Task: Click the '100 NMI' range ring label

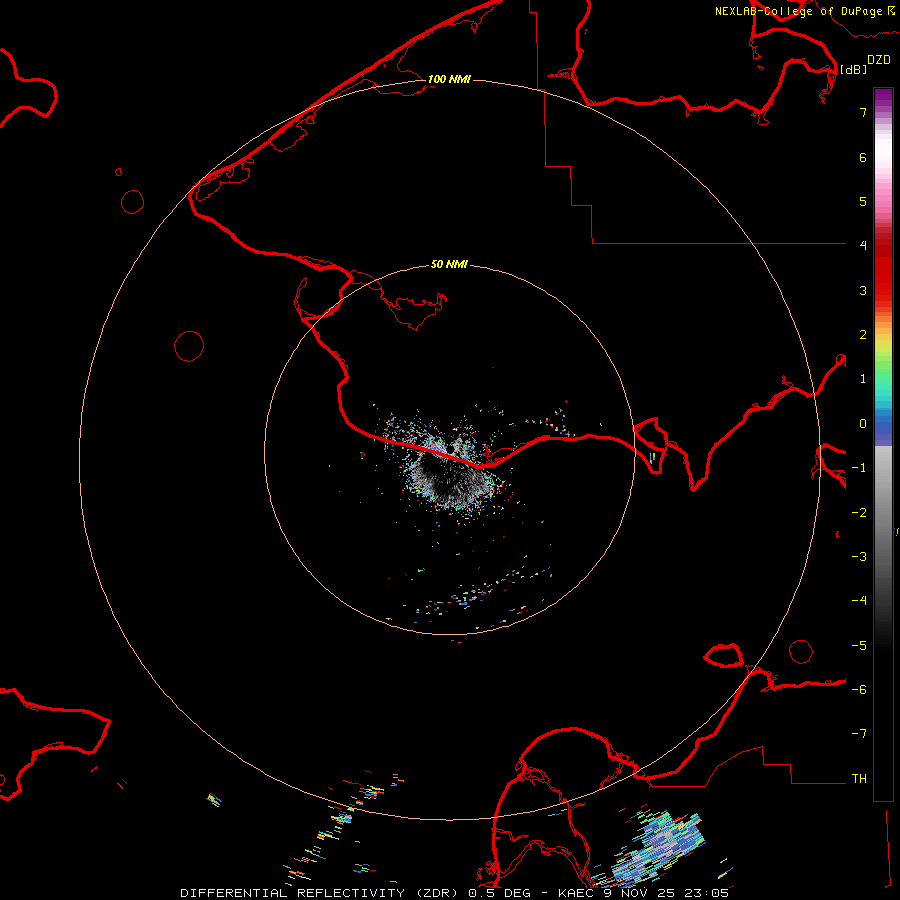Action: click(449, 79)
